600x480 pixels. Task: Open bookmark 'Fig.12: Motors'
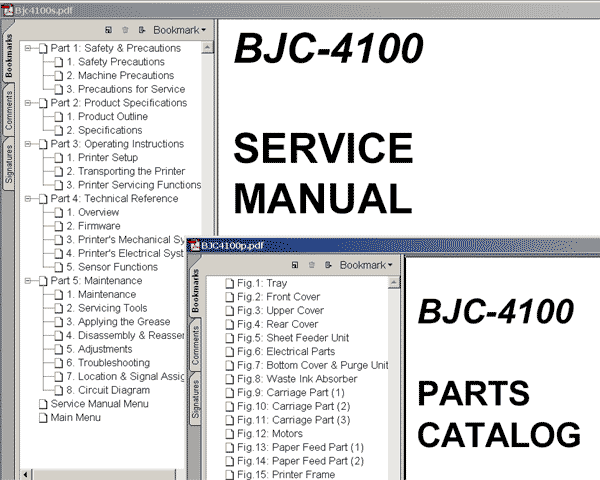(x=270, y=433)
